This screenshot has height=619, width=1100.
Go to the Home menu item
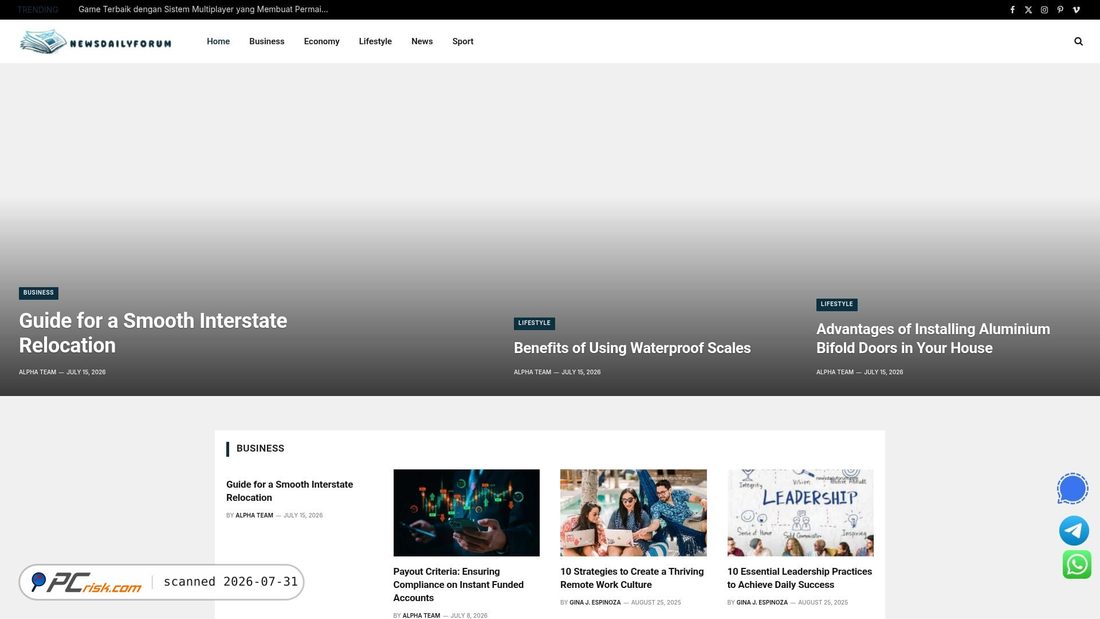tap(218, 41)
